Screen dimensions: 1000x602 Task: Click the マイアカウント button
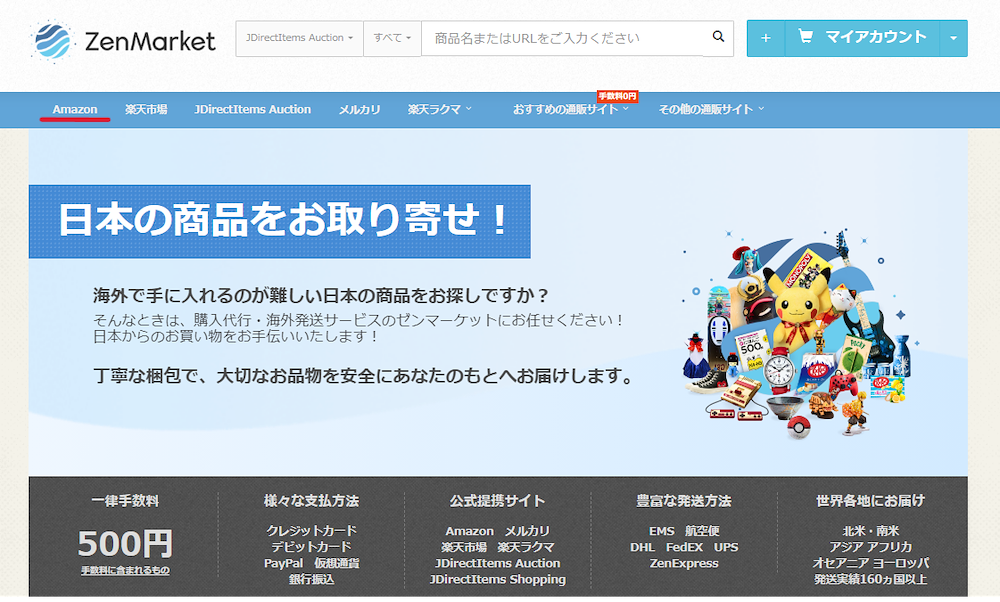(862, 38)
